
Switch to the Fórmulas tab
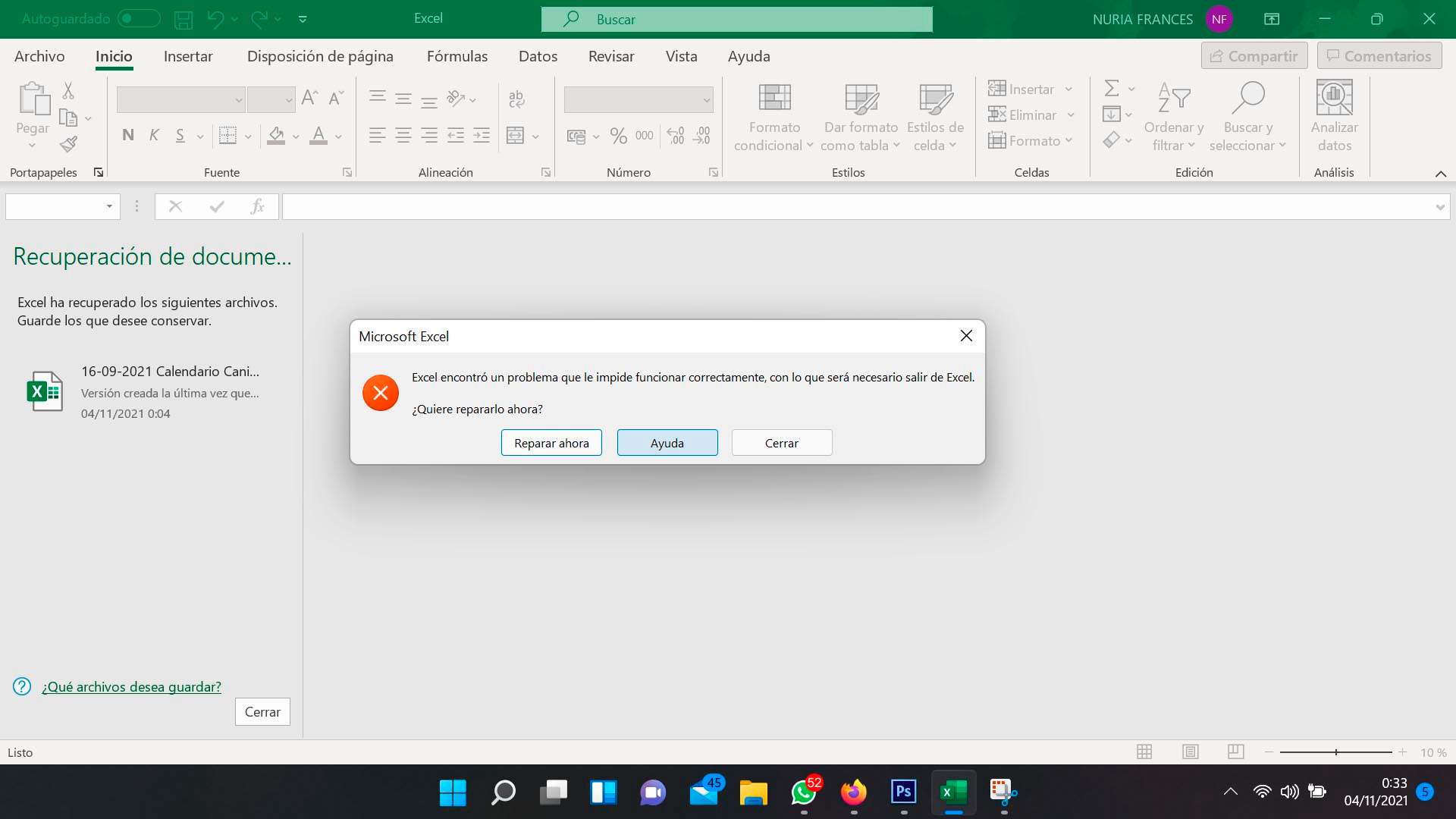(x=457, y=56)
